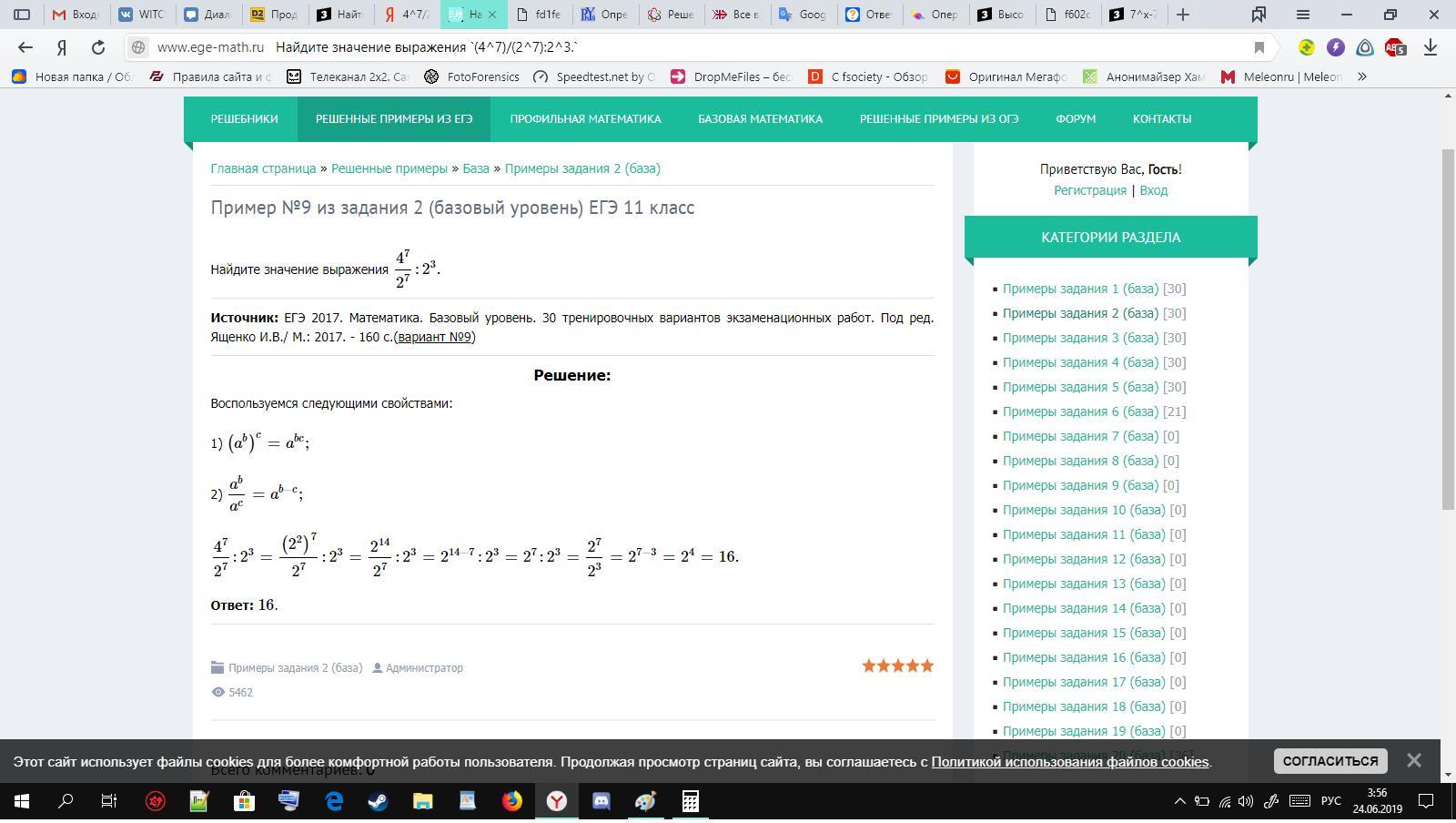This screenshot has height=823, width=1456.
Task: Open Примеры задания 6 (база) category
Action: tap(1080, 411)
